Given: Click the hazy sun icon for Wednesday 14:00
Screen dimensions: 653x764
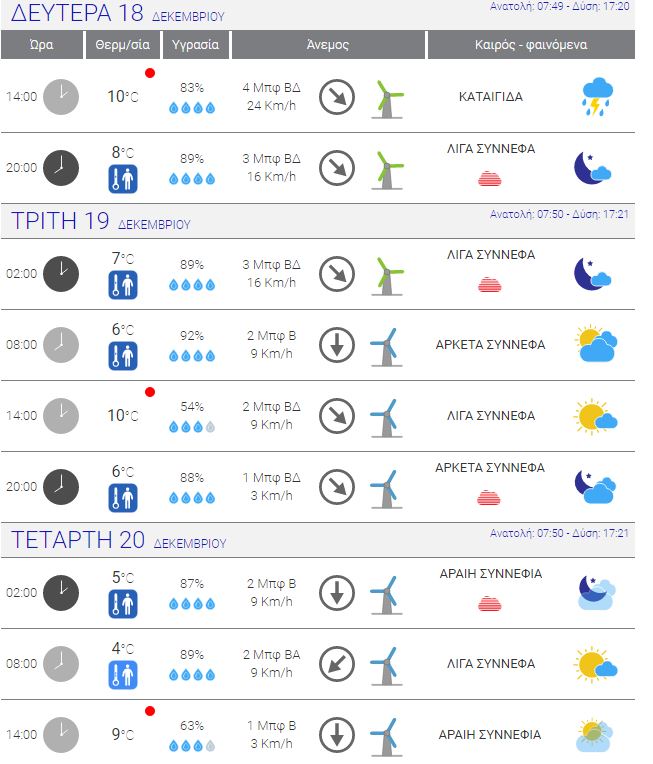Looking at the screenshot, I should 595,735.
